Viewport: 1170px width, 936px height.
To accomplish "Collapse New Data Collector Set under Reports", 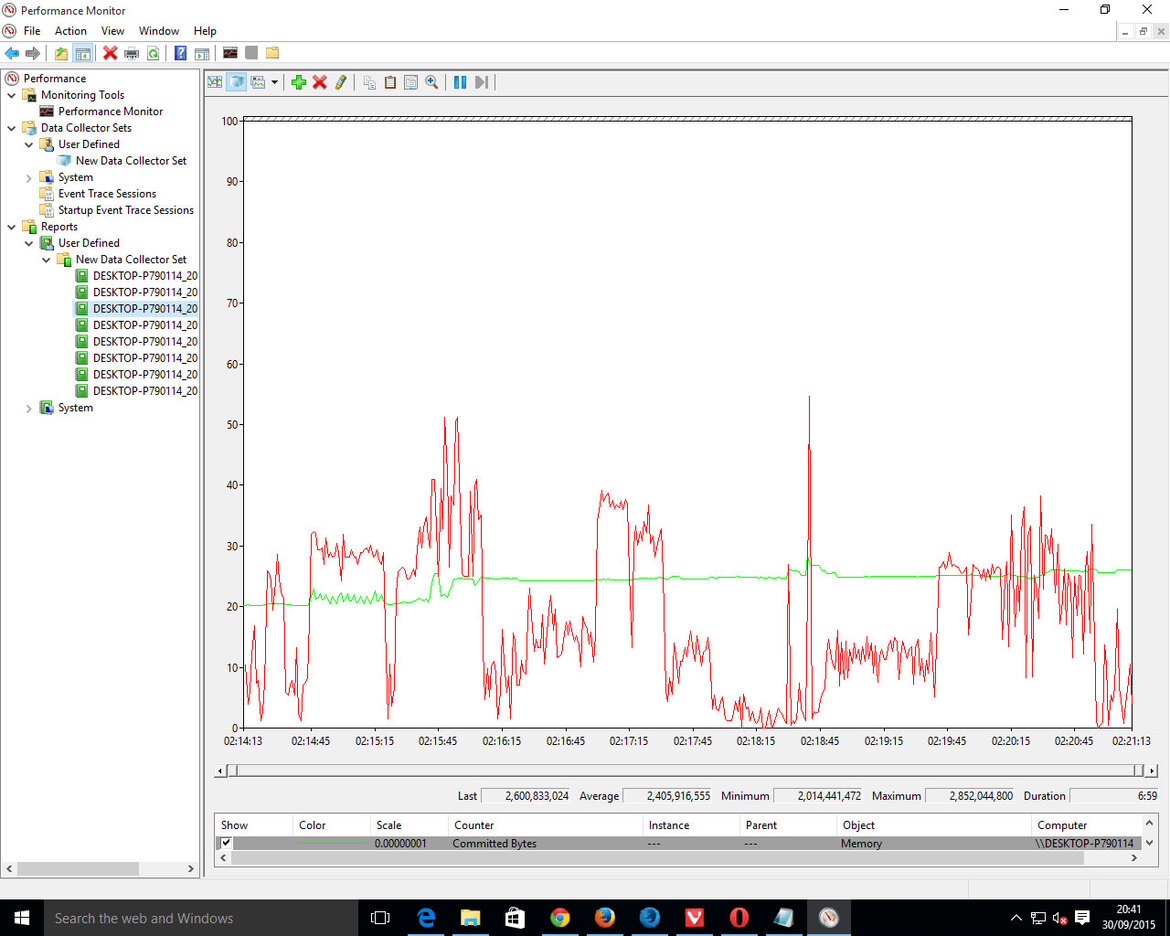I will click(x=46, y=259).
